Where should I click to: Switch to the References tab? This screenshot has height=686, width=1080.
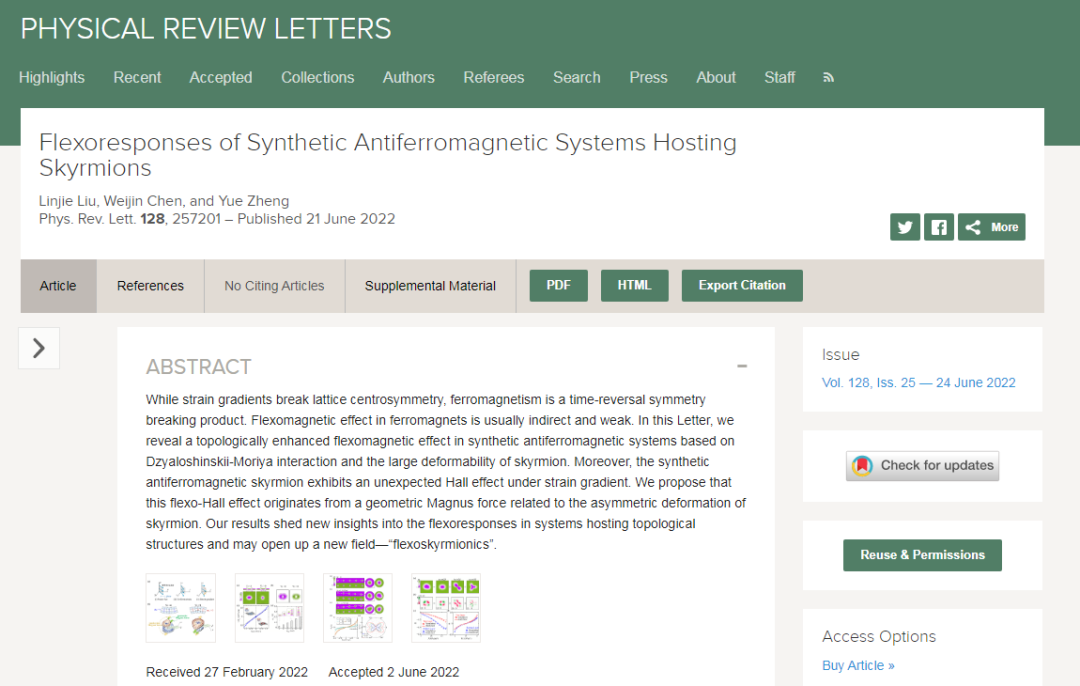pos(150,286)
